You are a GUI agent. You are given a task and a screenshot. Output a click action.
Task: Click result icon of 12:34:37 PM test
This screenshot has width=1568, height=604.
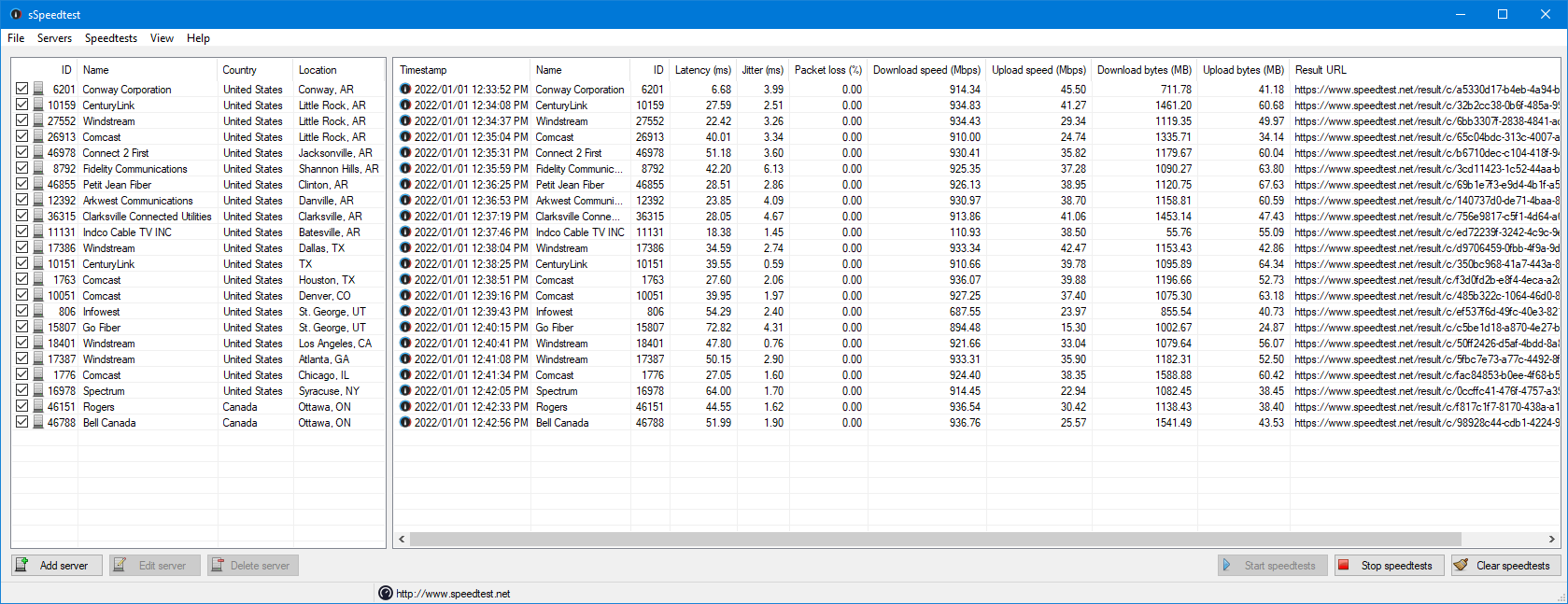pos(405,121)
